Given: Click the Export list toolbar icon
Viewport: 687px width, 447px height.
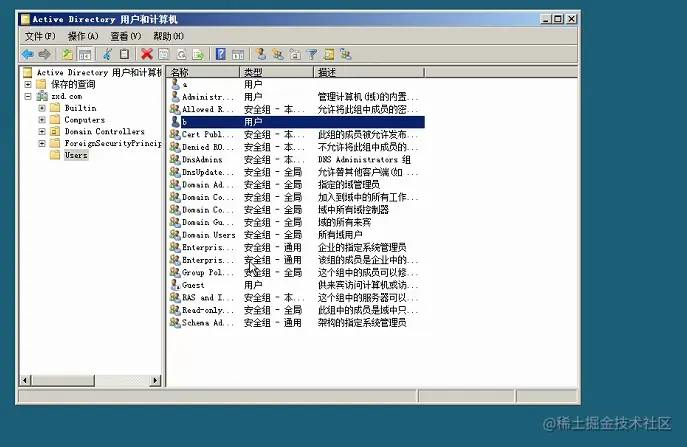Looking at the screenshot, I should pyautogui.click(x=198, y=54).
